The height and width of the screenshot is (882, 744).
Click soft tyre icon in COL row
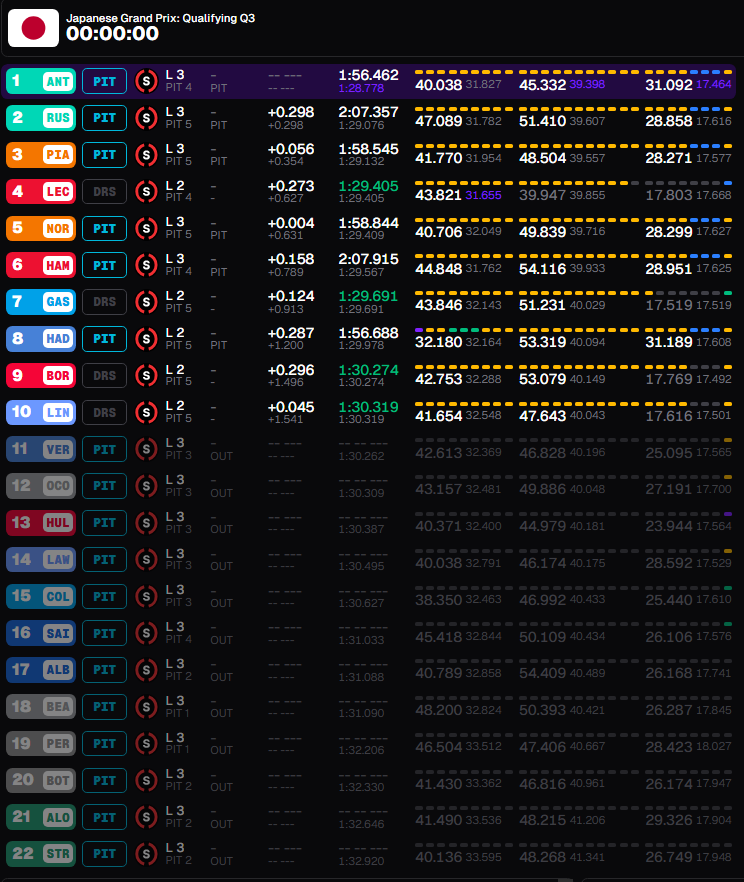[x=146, y=597]
